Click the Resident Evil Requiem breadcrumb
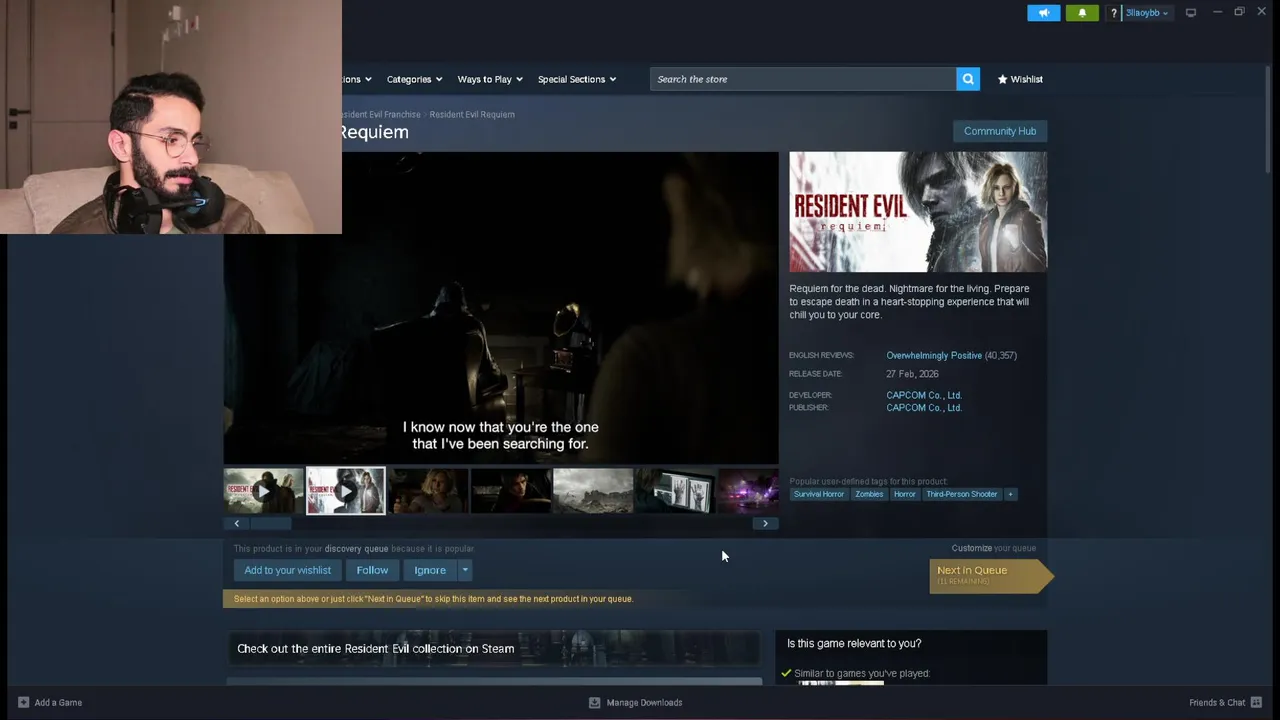Viewport: 1280px width, 720px height. 472,114
